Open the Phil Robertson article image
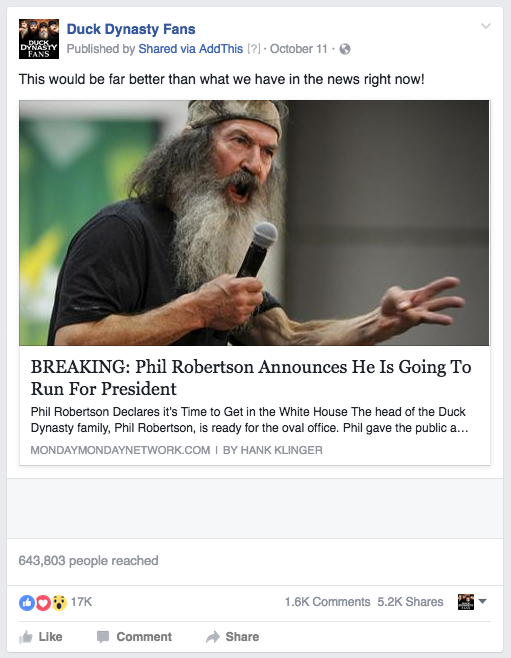 click(254, 223)
